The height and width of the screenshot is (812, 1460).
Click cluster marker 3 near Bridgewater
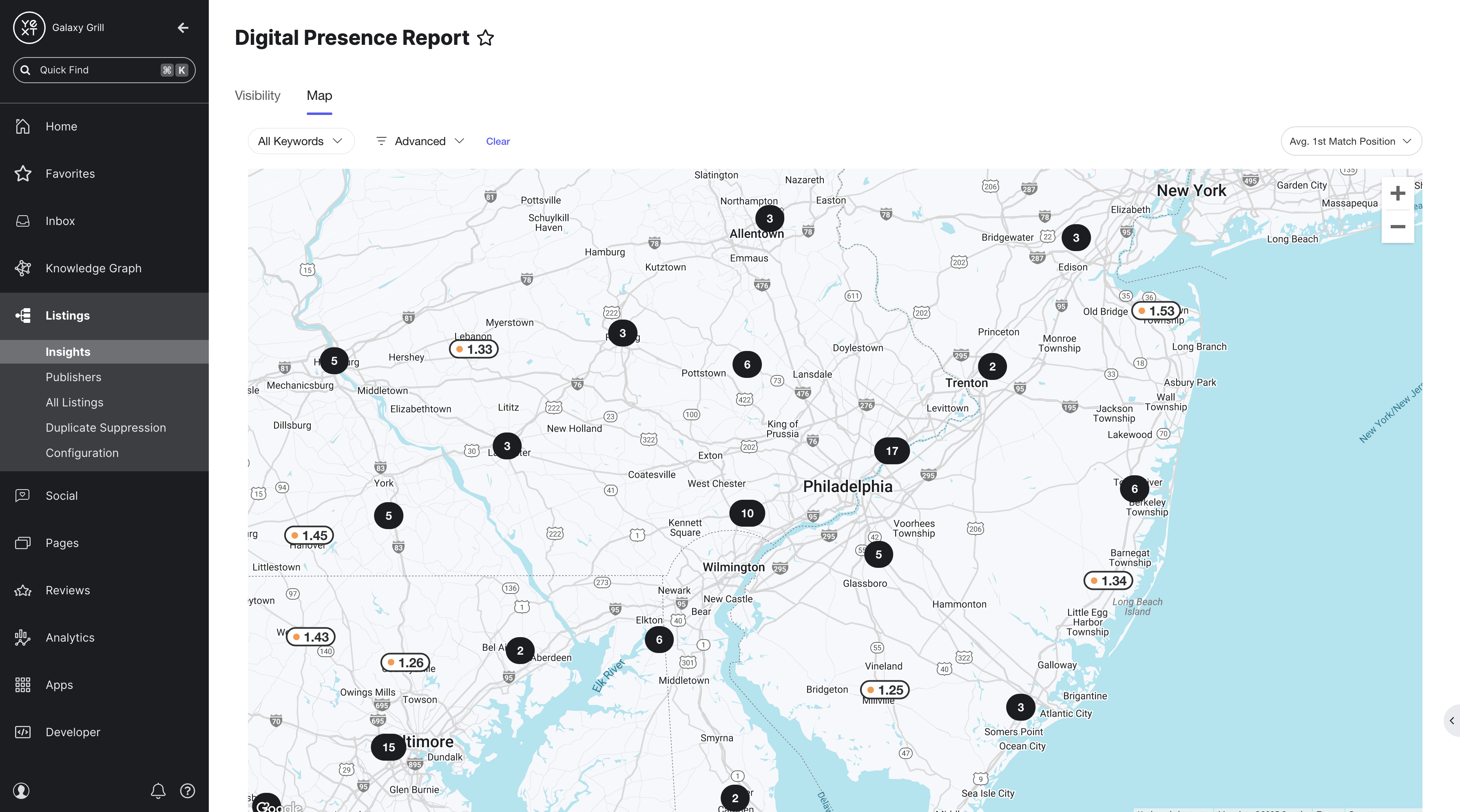pos(1076,238)
